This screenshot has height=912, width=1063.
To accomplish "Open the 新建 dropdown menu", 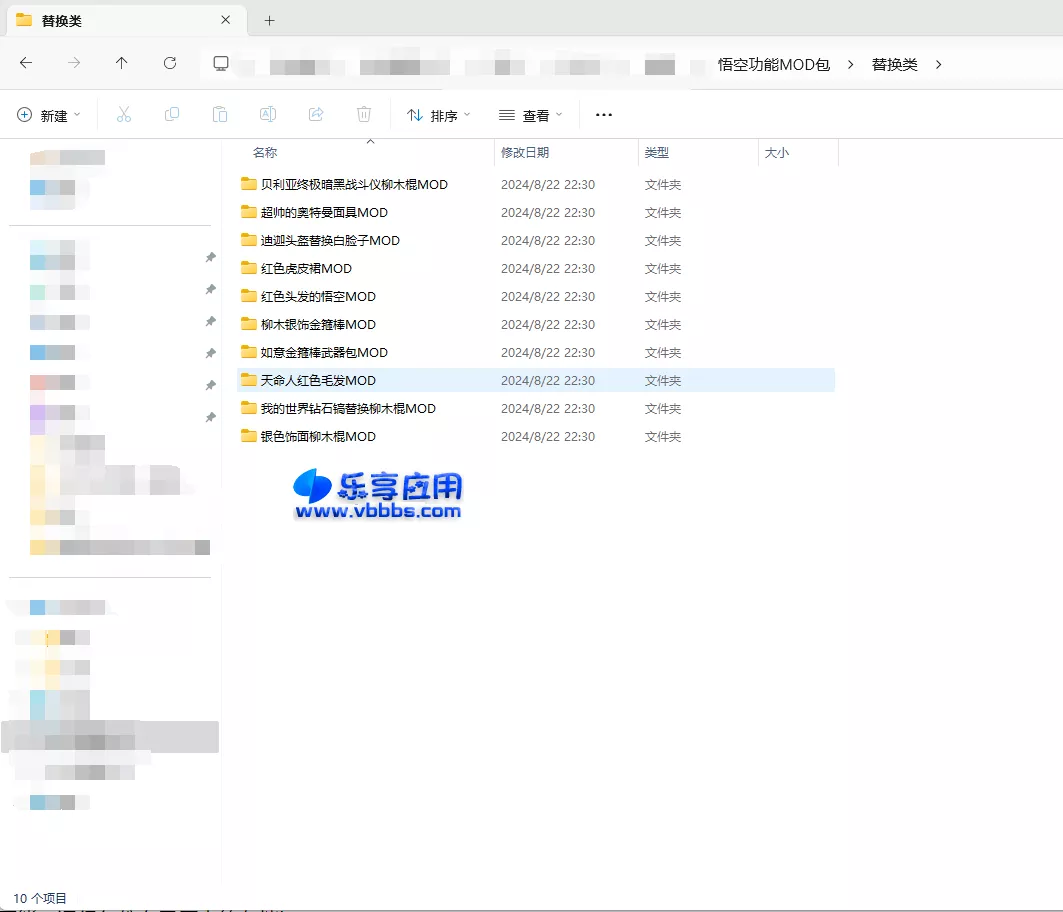I will pyautogui.click(x=50, y=115).
